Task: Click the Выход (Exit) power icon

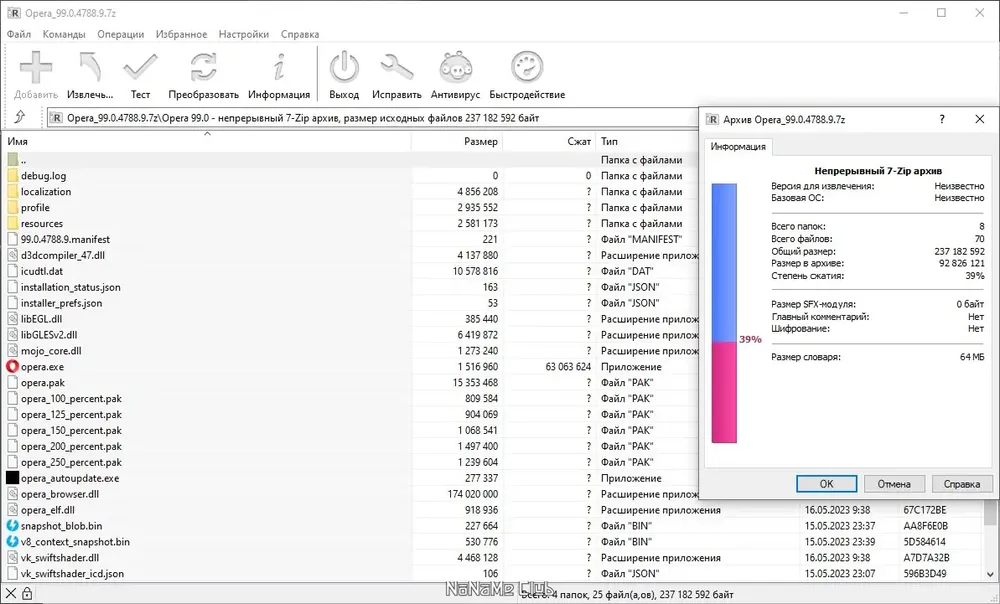Action: [x=344, y=67]
